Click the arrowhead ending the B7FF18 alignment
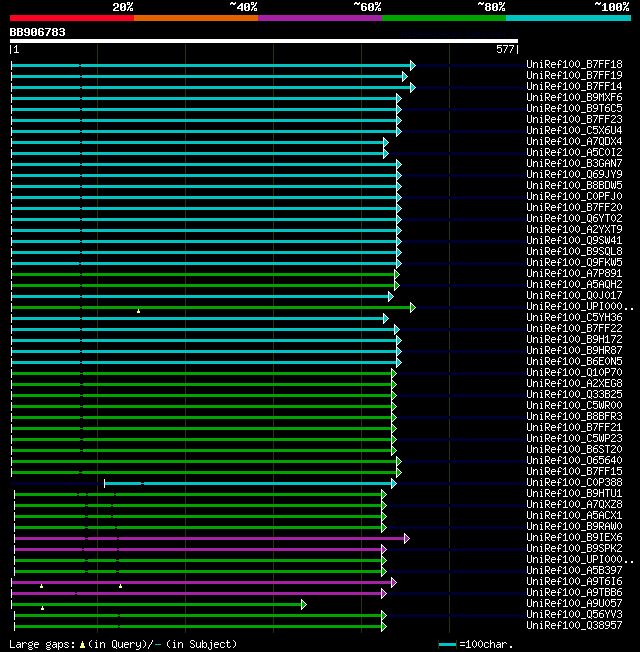 tap(413, 65)
